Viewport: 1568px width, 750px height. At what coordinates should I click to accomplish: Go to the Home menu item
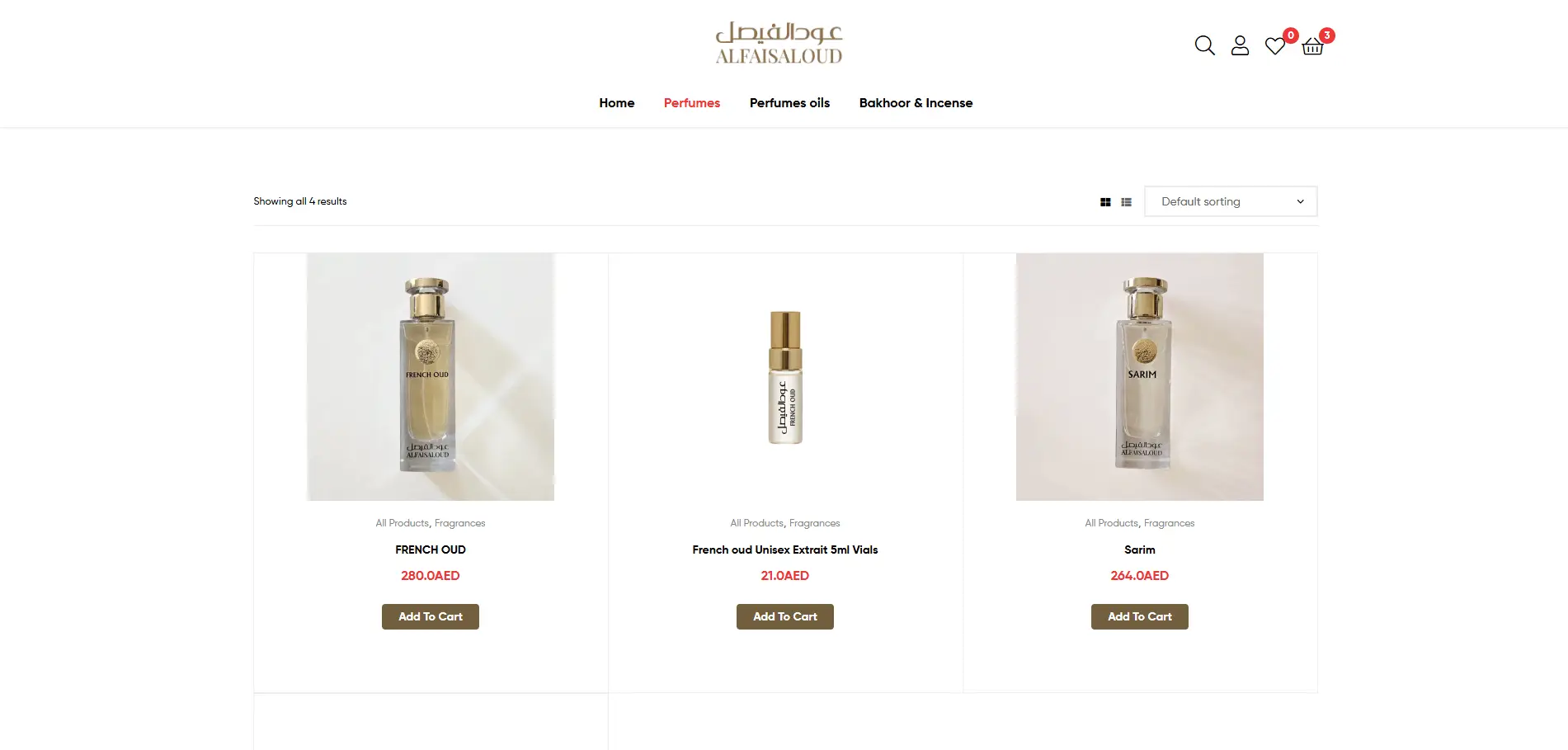point(616,103)
